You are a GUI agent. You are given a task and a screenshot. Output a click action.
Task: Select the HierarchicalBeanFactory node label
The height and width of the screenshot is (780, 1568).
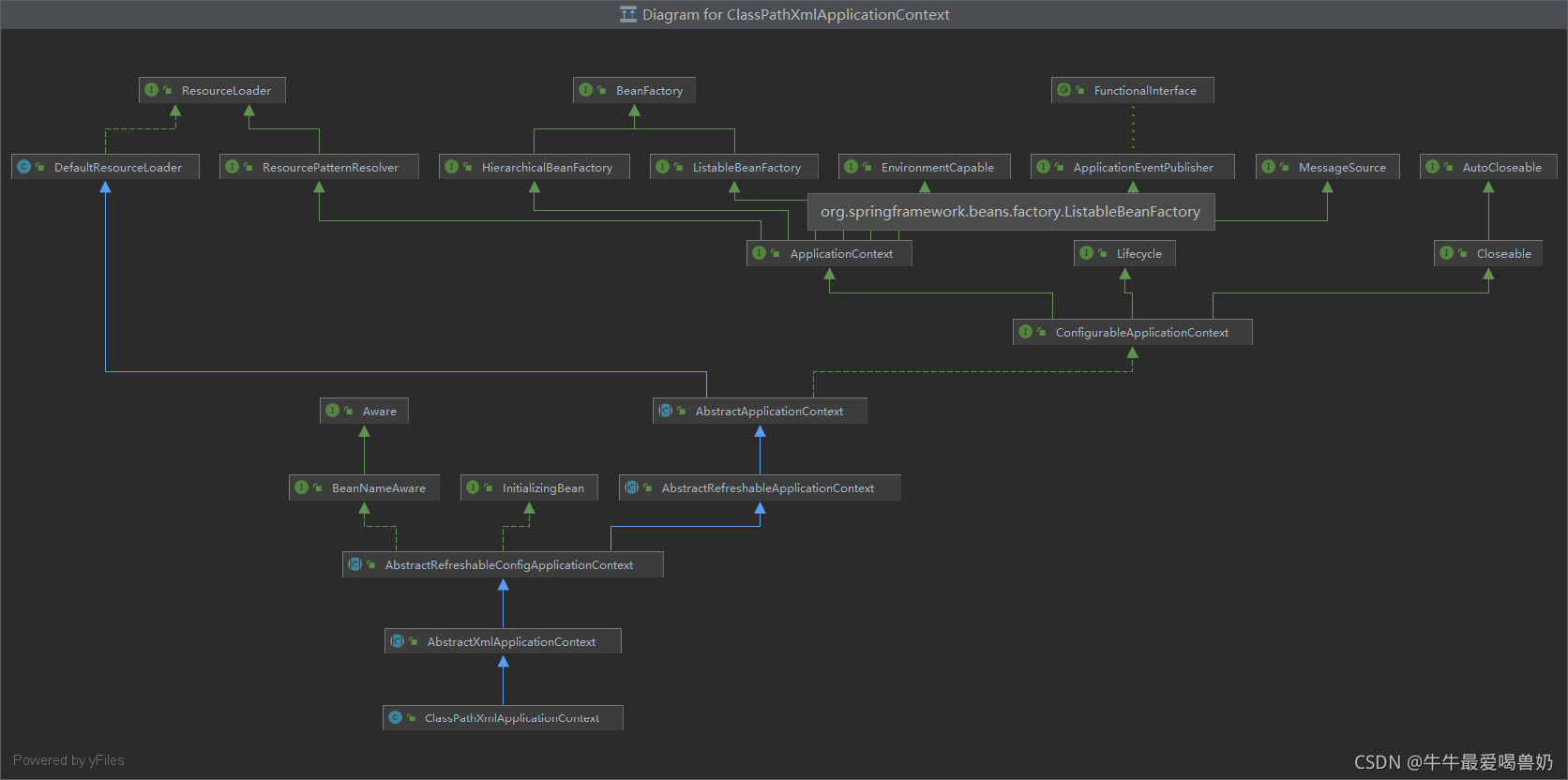pyautogui.click(x=547, y=168)
